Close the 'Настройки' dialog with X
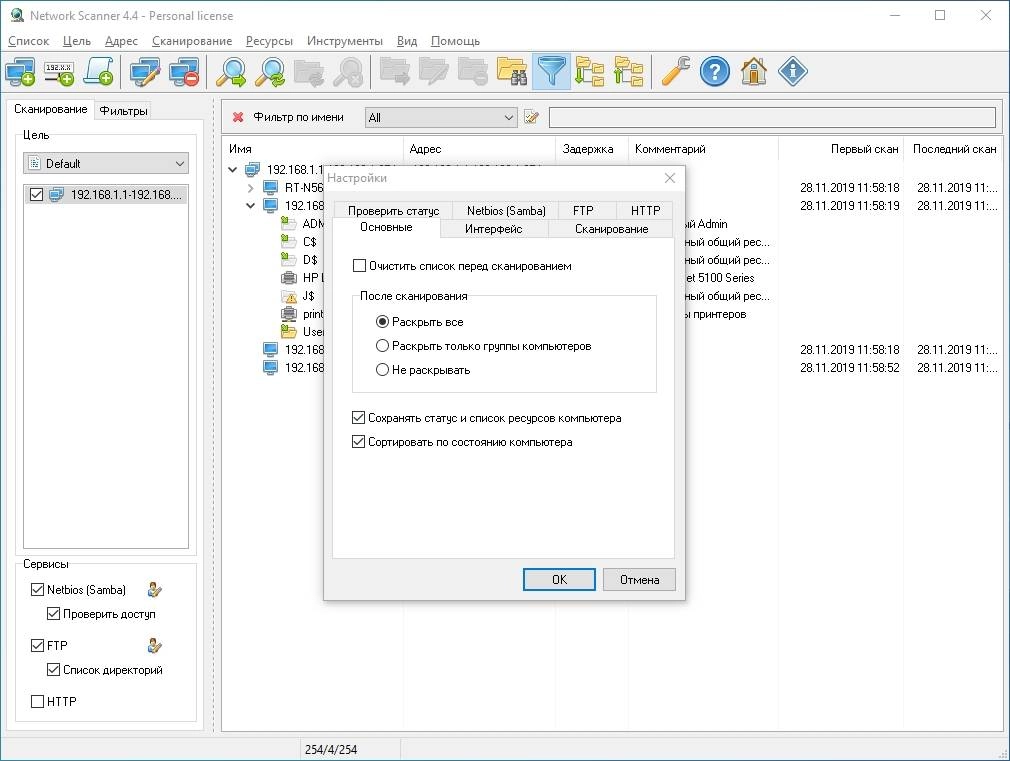This screenshot has width=1010, height=761. click(670, 178)
